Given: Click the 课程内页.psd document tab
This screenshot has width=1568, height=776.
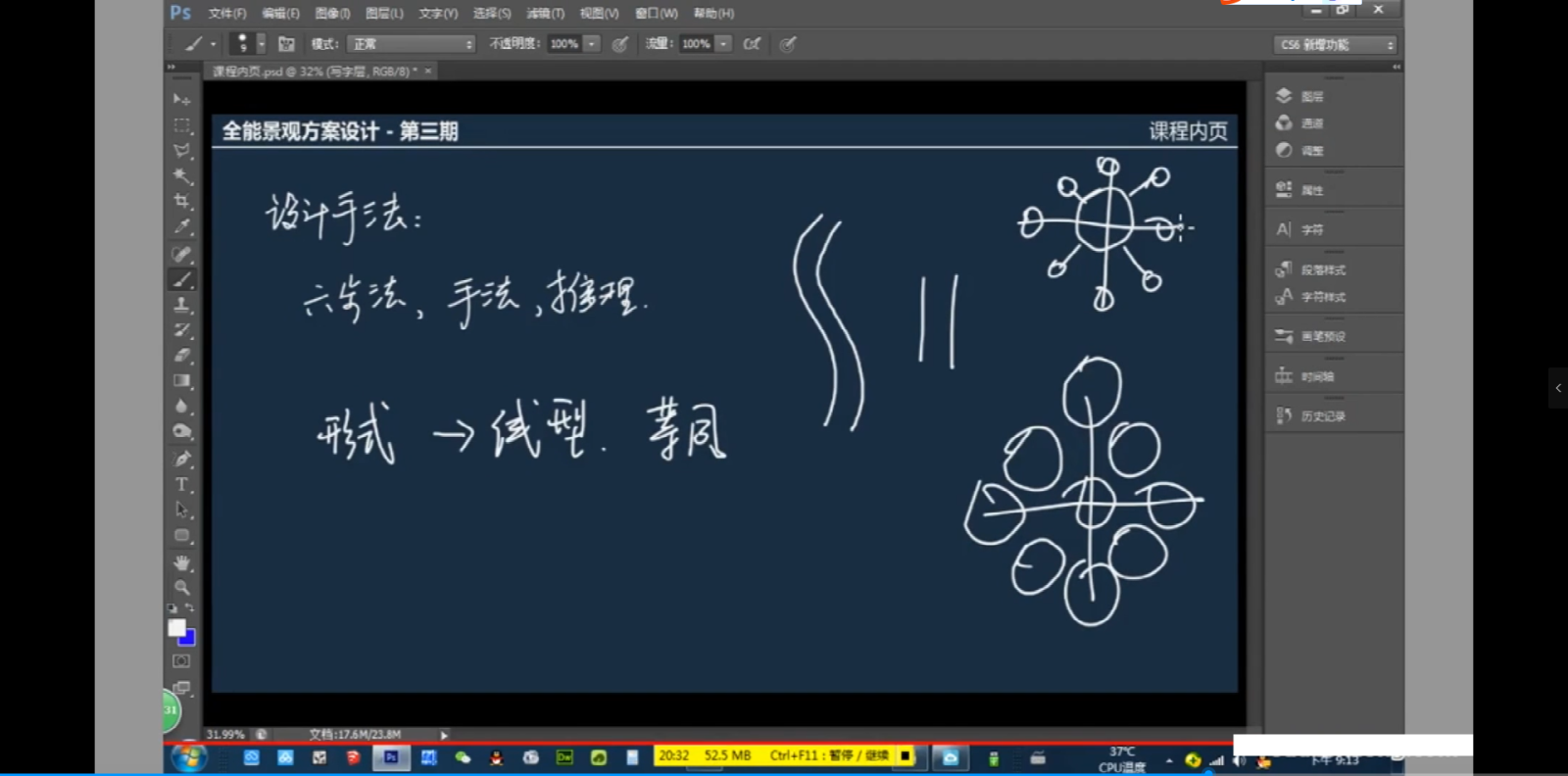Looking at the screenshot, I should point(314,72).
